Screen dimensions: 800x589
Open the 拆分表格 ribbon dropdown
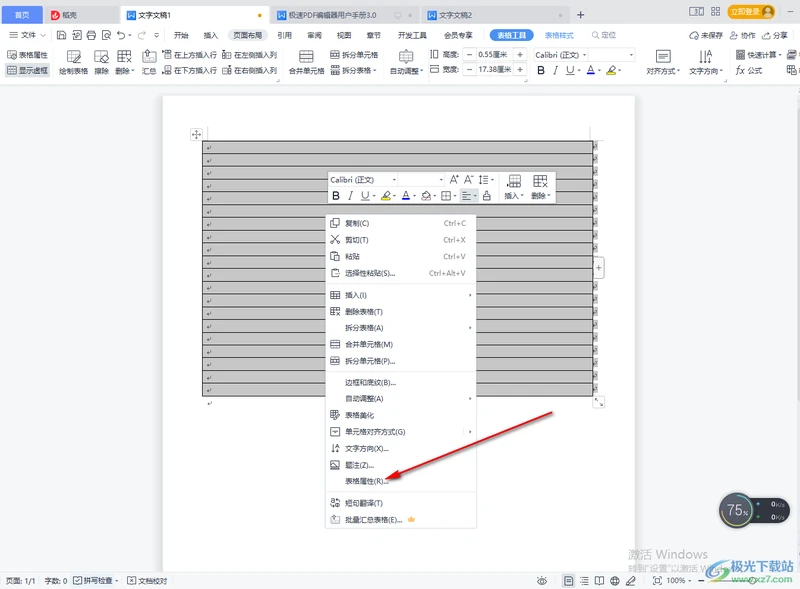[x=354, y=70]
